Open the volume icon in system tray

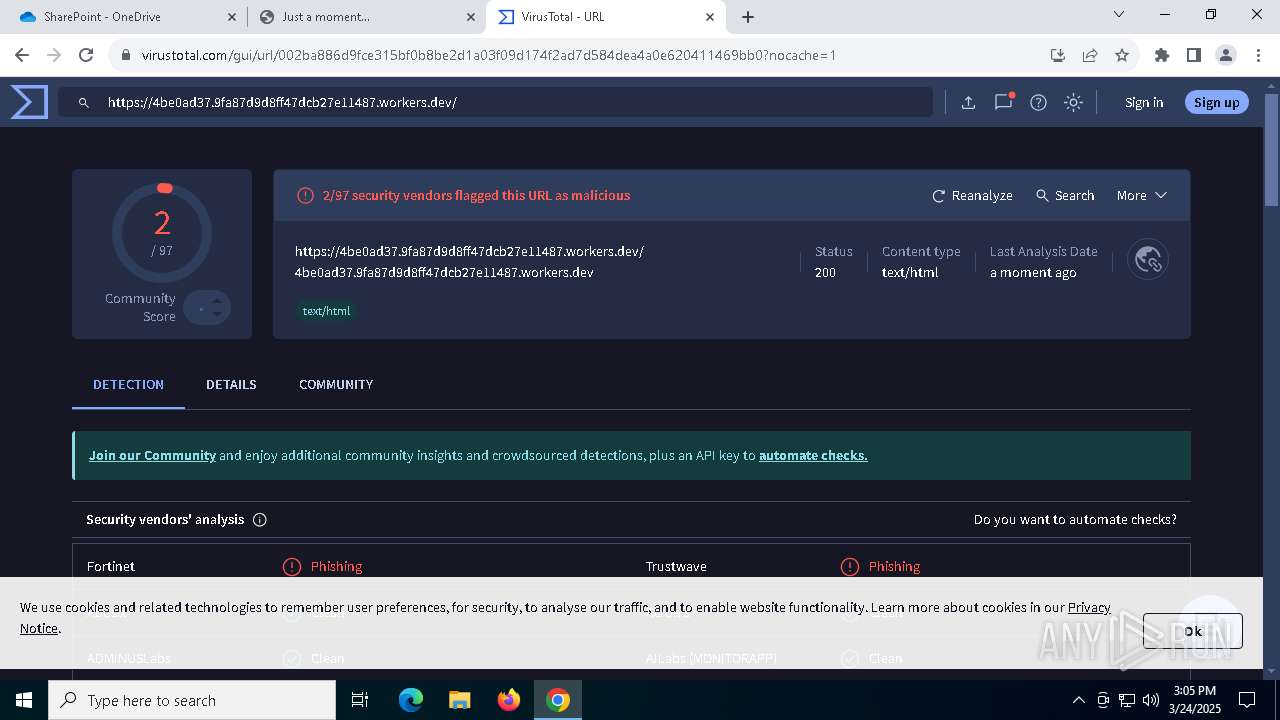point(1151,700)
